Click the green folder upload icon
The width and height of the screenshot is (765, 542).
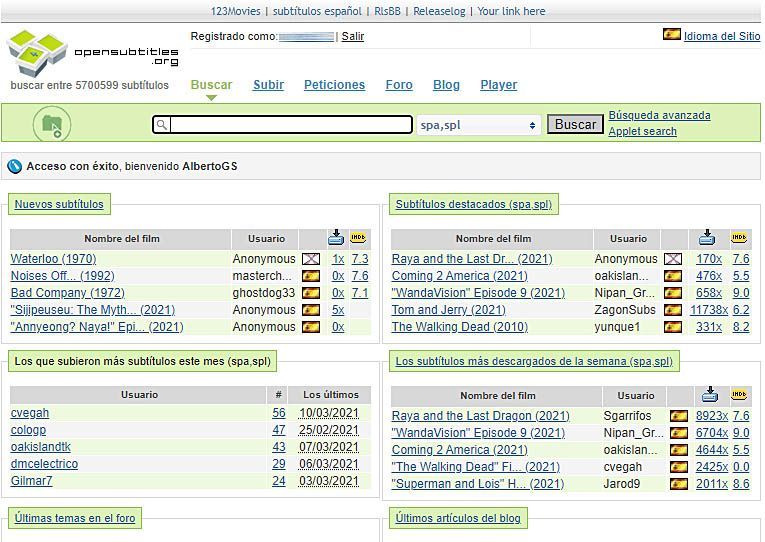tap(51, 125)
